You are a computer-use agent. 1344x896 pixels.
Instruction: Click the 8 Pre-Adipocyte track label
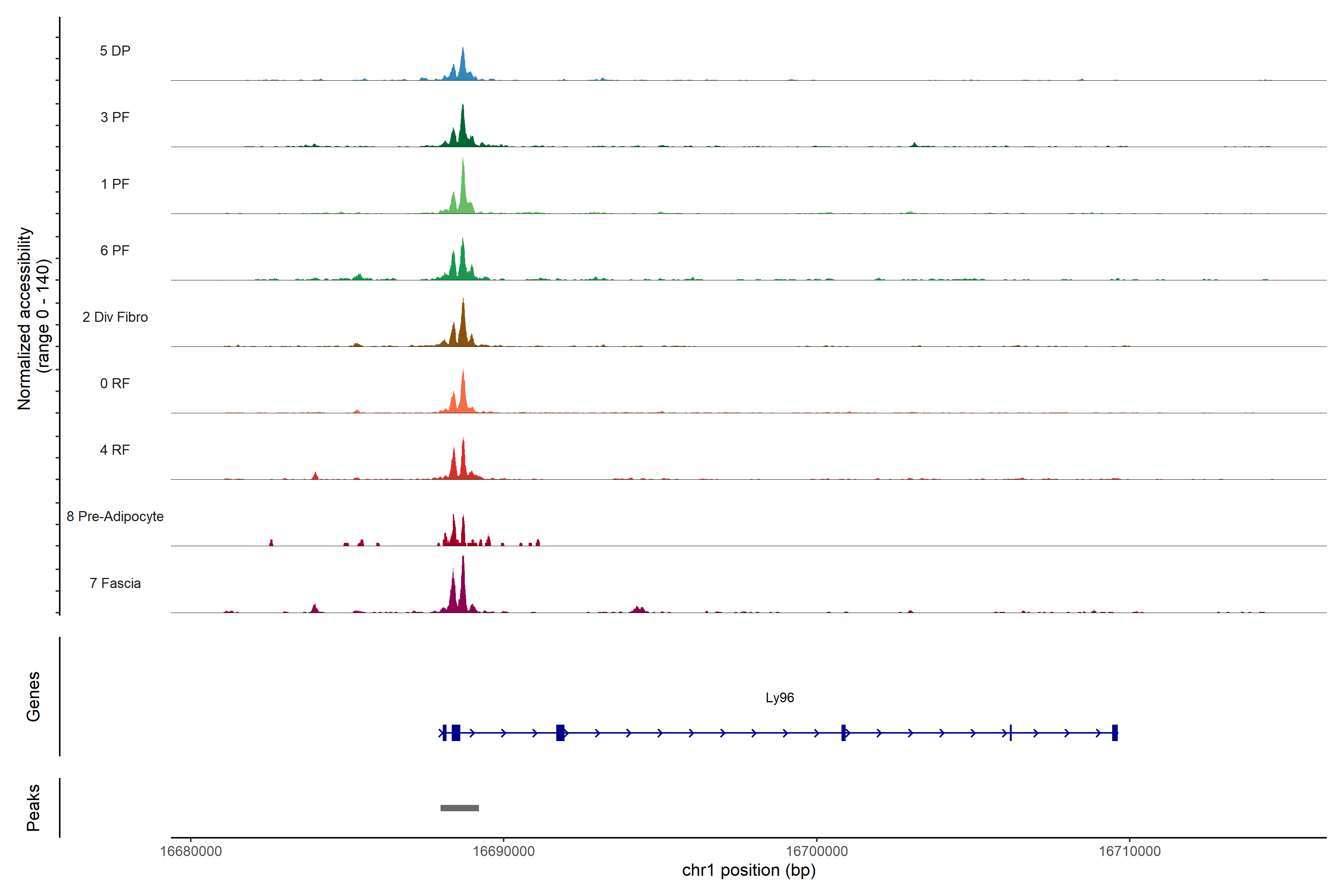(x=115, y=517)
